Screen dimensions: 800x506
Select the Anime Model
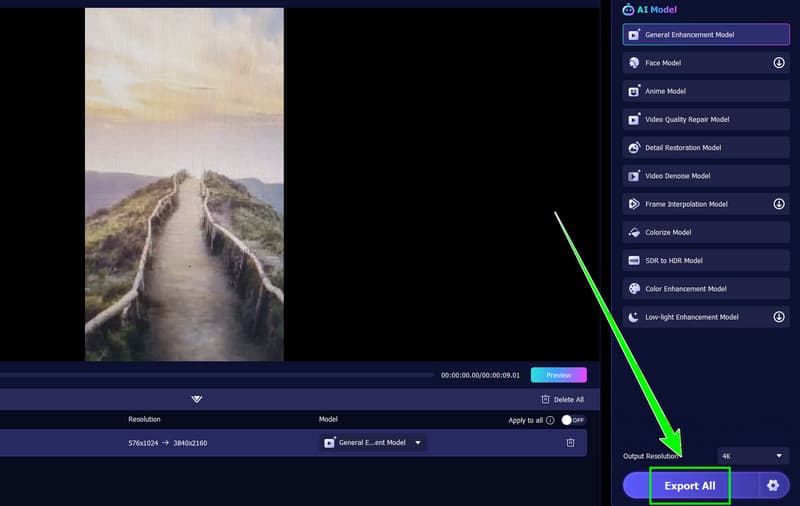[706, 91]
